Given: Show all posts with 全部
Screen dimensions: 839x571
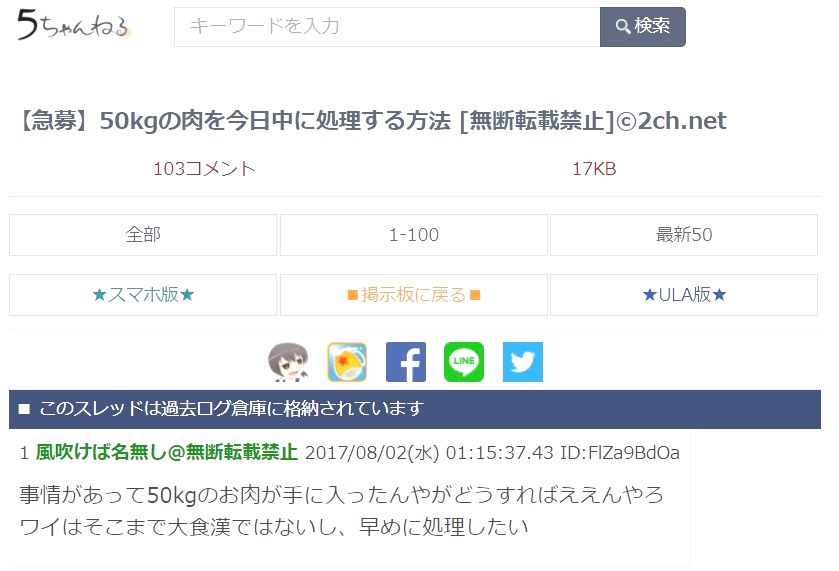Looking at the screenshot, I should pyautogui.click(x=143, y=235).
